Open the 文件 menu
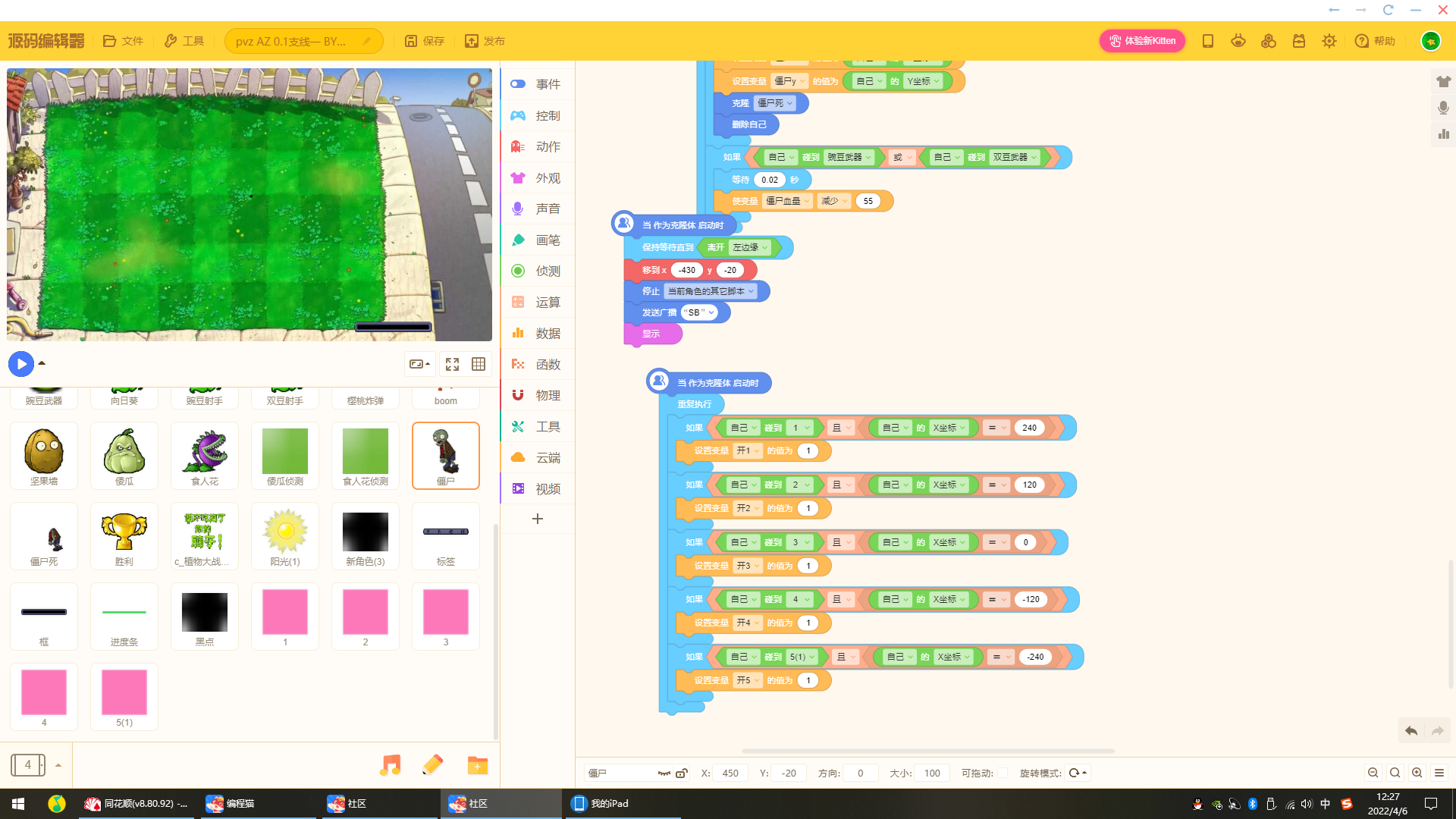Image resolution: width=1456 pixels, height=819 pixels. (x=123, y=41)
